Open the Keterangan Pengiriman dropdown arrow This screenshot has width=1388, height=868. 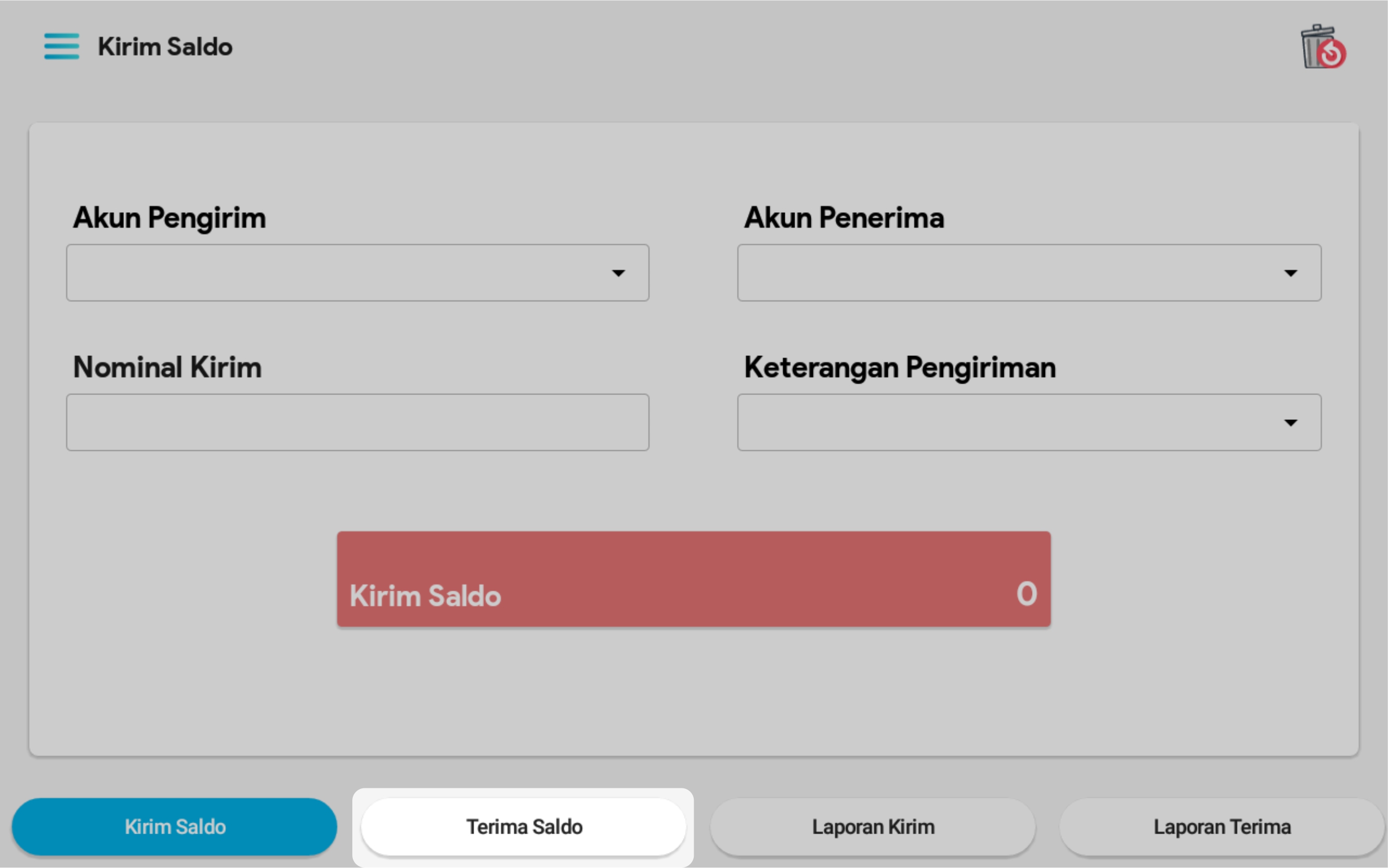[x=1290, y=423]
